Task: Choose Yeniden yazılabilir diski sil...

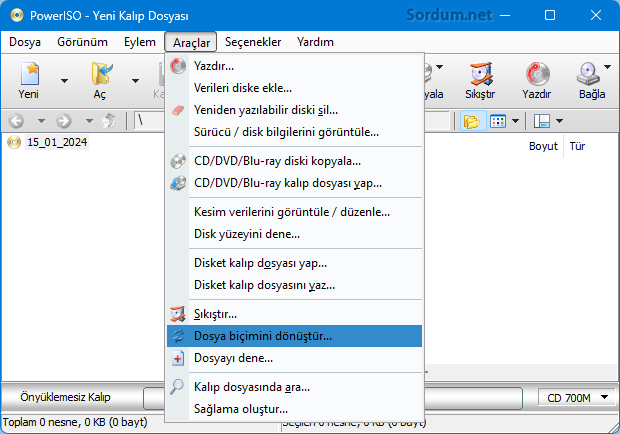Action: (294, 110)
